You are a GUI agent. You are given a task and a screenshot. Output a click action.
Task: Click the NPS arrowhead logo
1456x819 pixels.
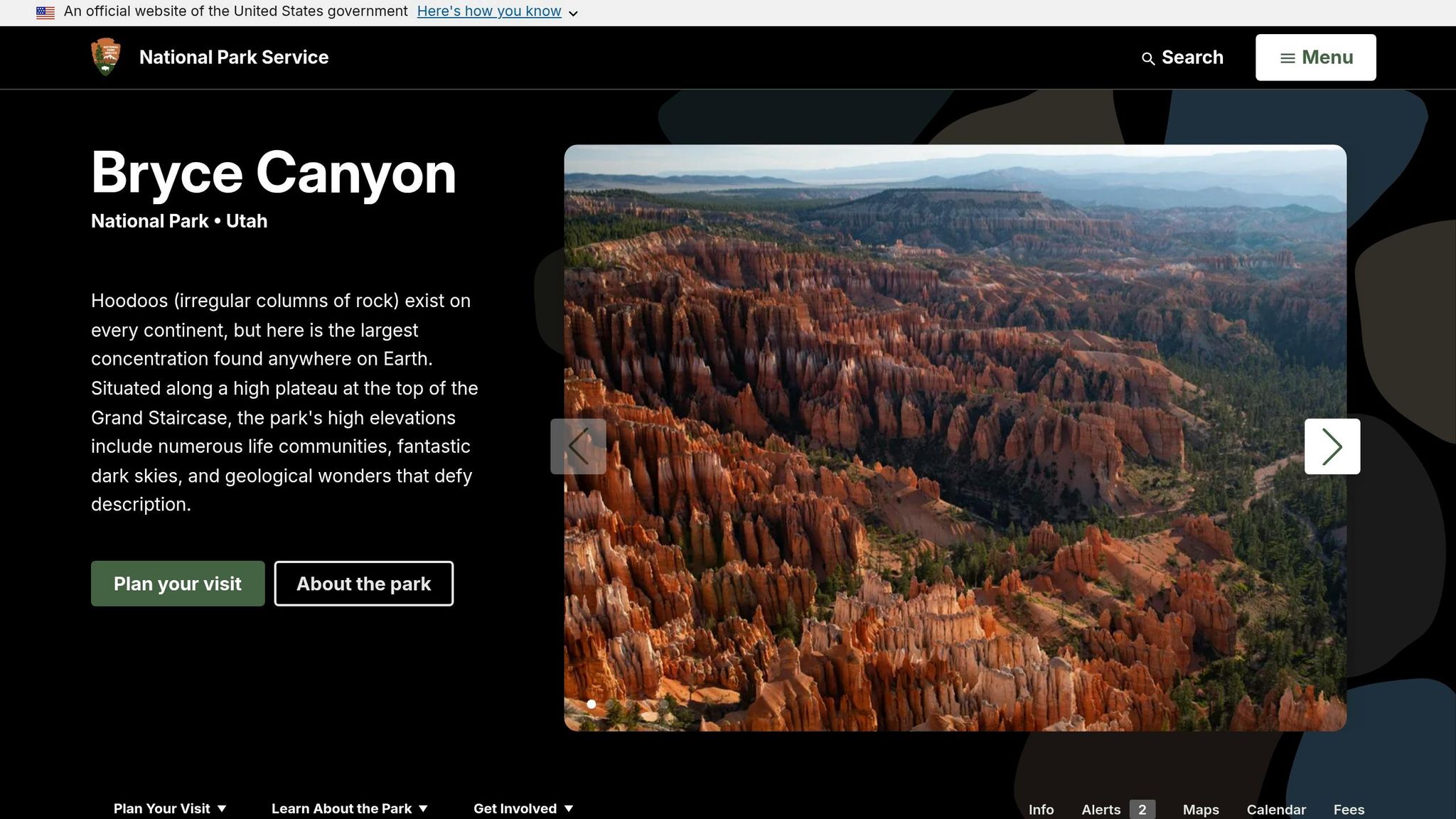pos(106,57)
